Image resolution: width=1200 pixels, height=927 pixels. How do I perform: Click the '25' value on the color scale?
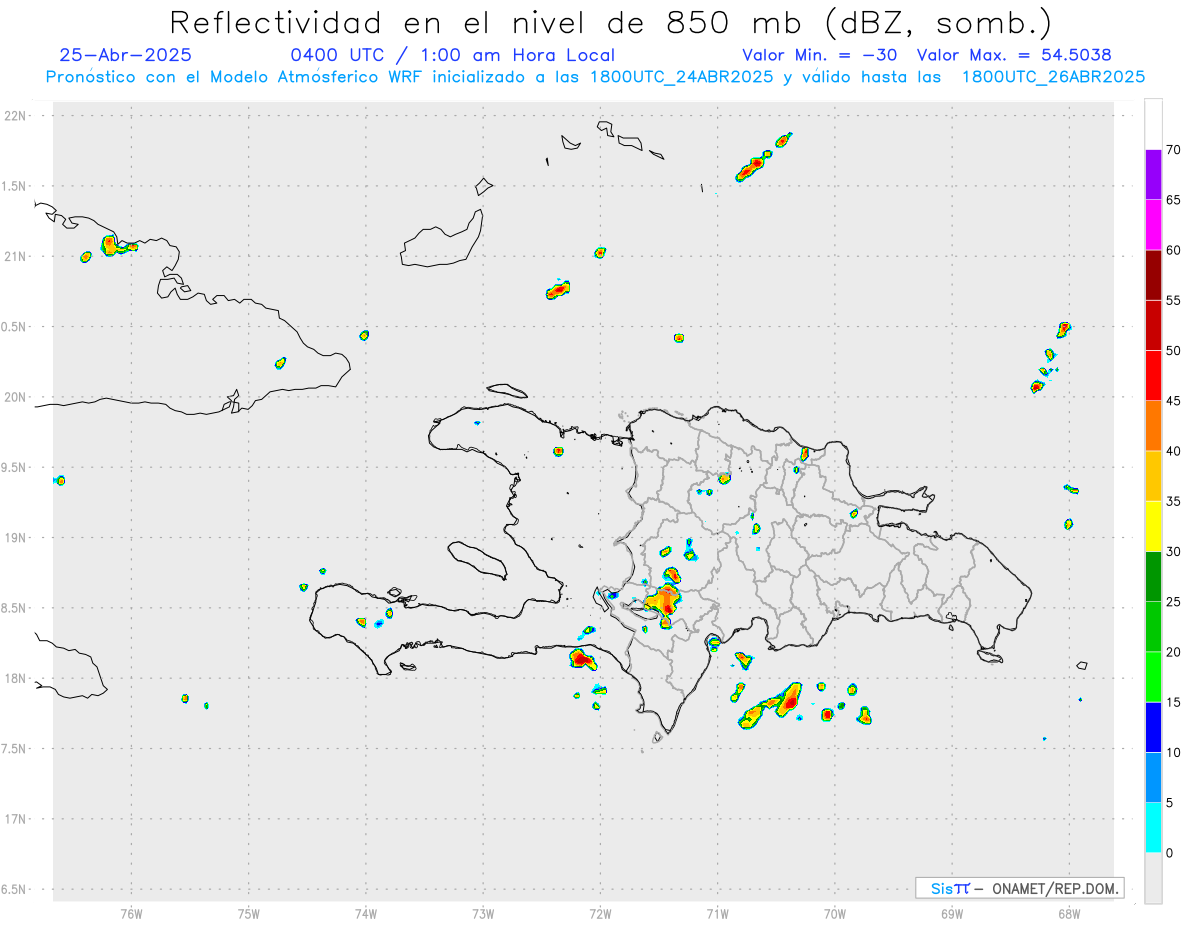[x=1175, y=602]
